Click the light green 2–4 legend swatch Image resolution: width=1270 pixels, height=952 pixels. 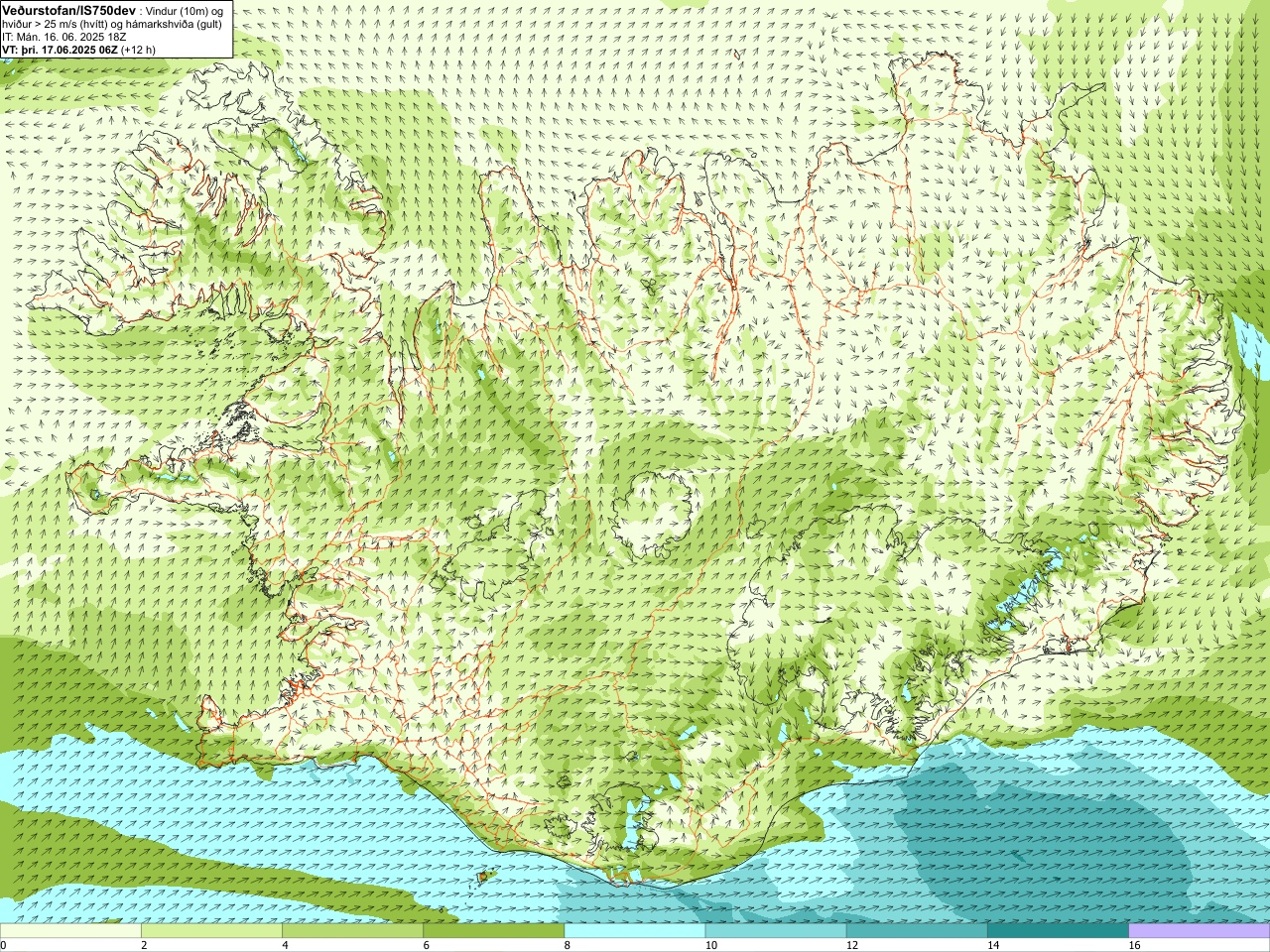[x=211, y=931]
